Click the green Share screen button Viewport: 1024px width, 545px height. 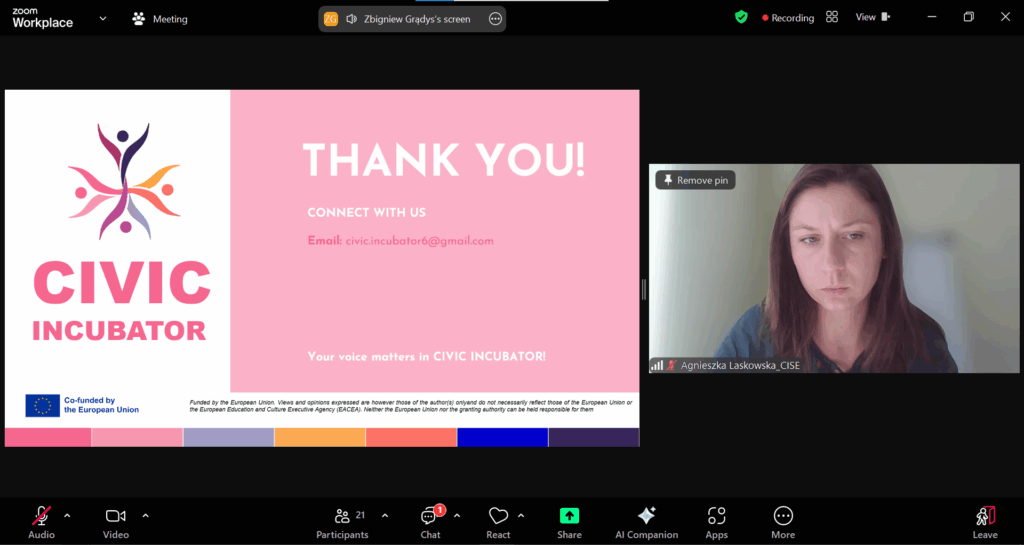569,516
